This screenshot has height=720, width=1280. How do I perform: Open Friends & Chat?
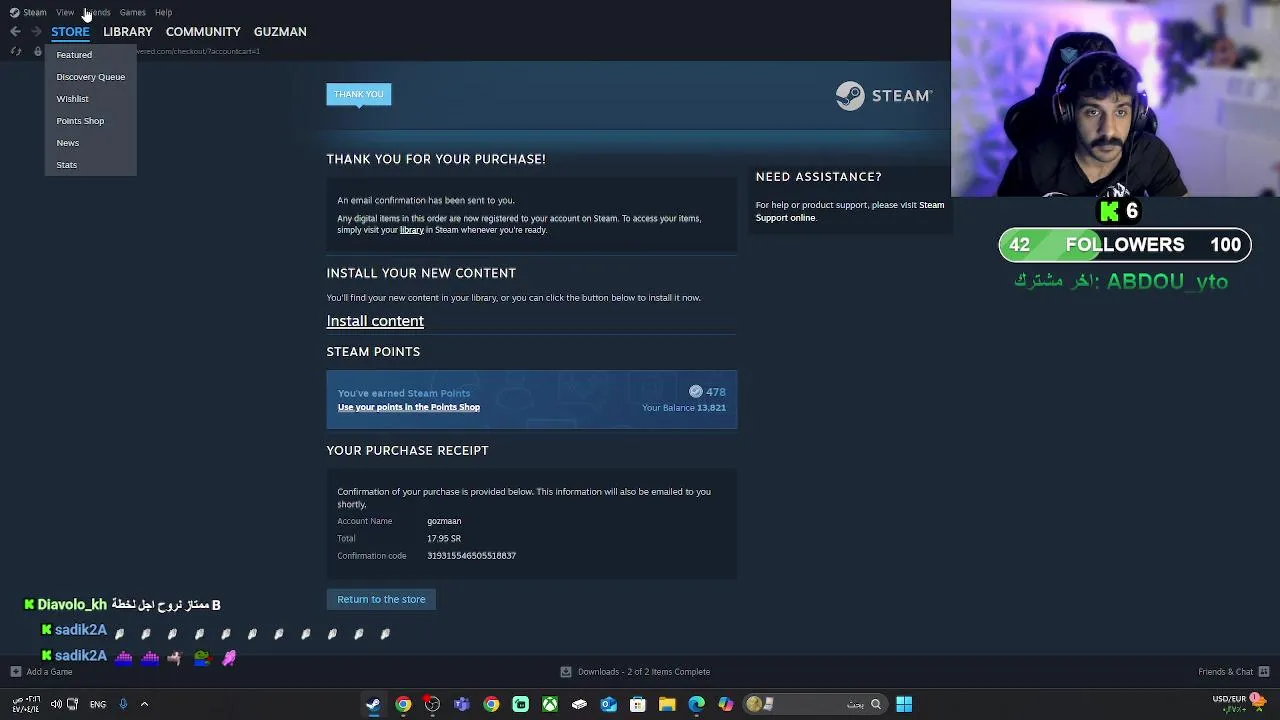[1226, 672]
